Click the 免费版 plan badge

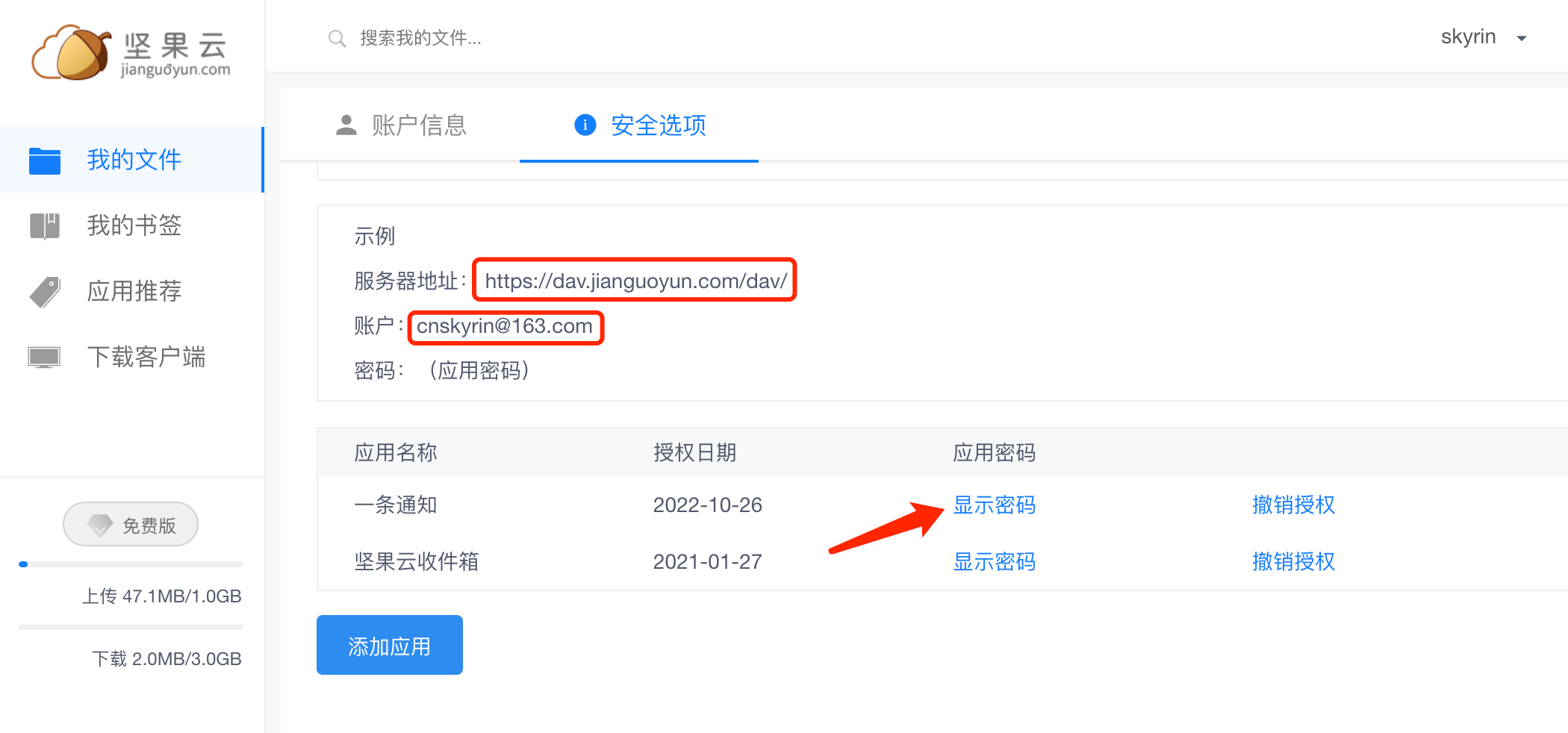click(x=131, y=525)
